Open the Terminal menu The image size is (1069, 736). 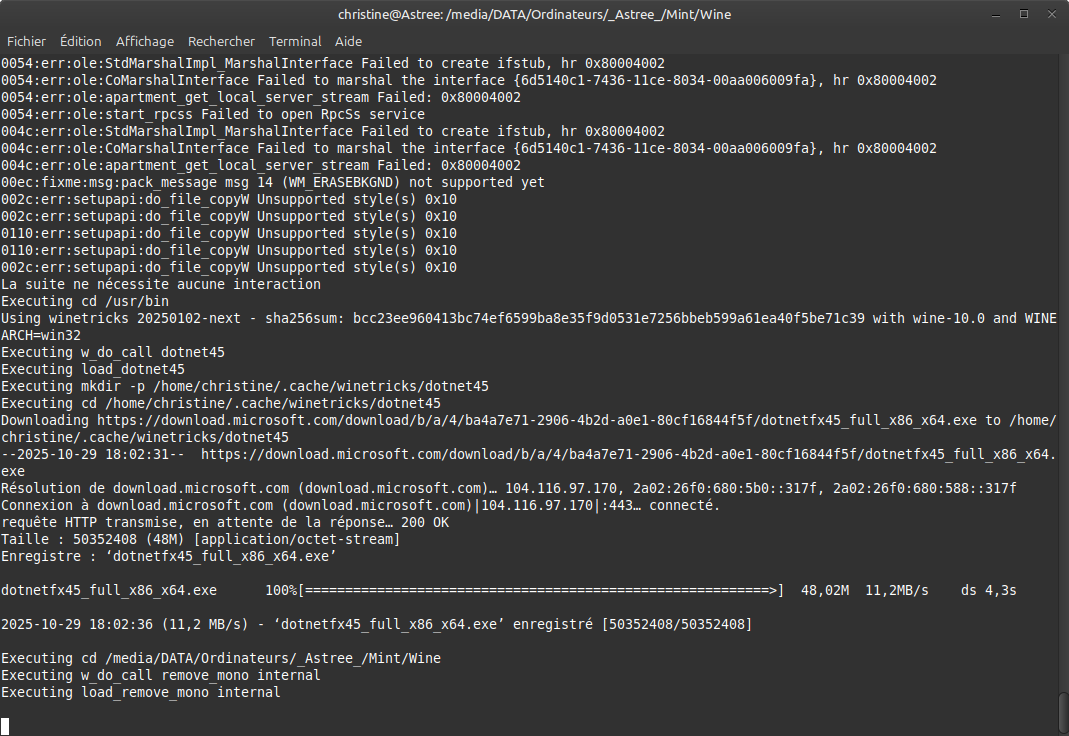(x=295, y=41)
